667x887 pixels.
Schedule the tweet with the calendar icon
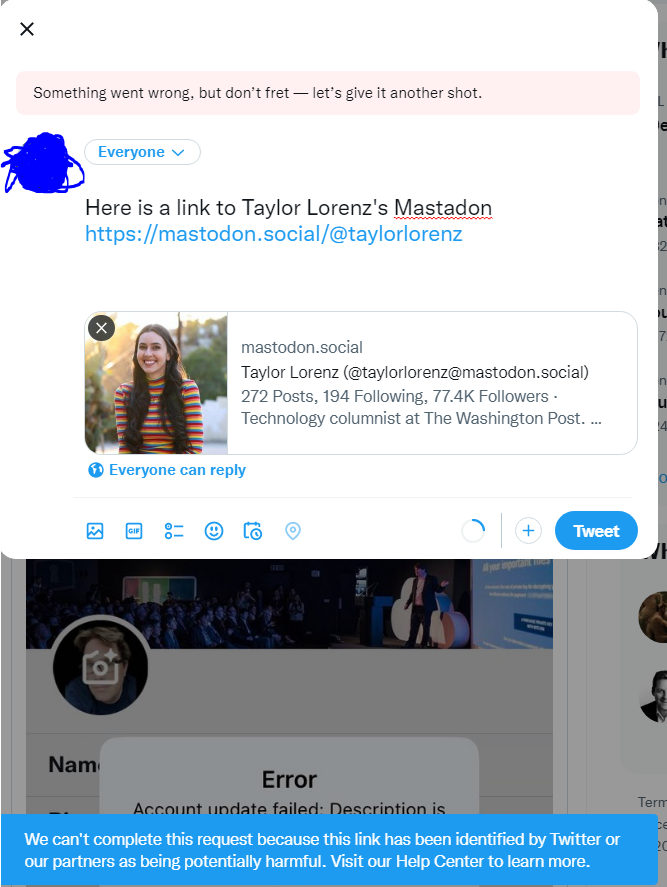click(253, 531)
